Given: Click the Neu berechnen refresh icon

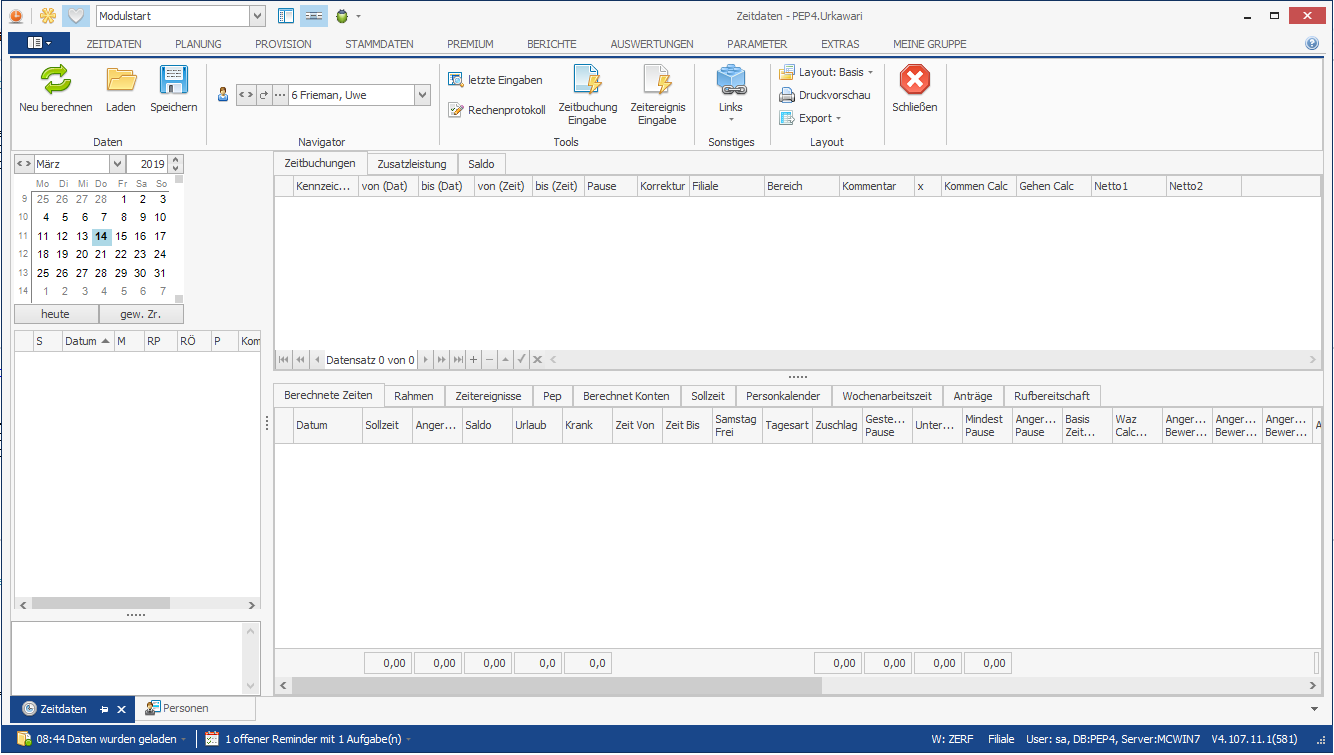Looking at the screenshot, I should point(55,80).
